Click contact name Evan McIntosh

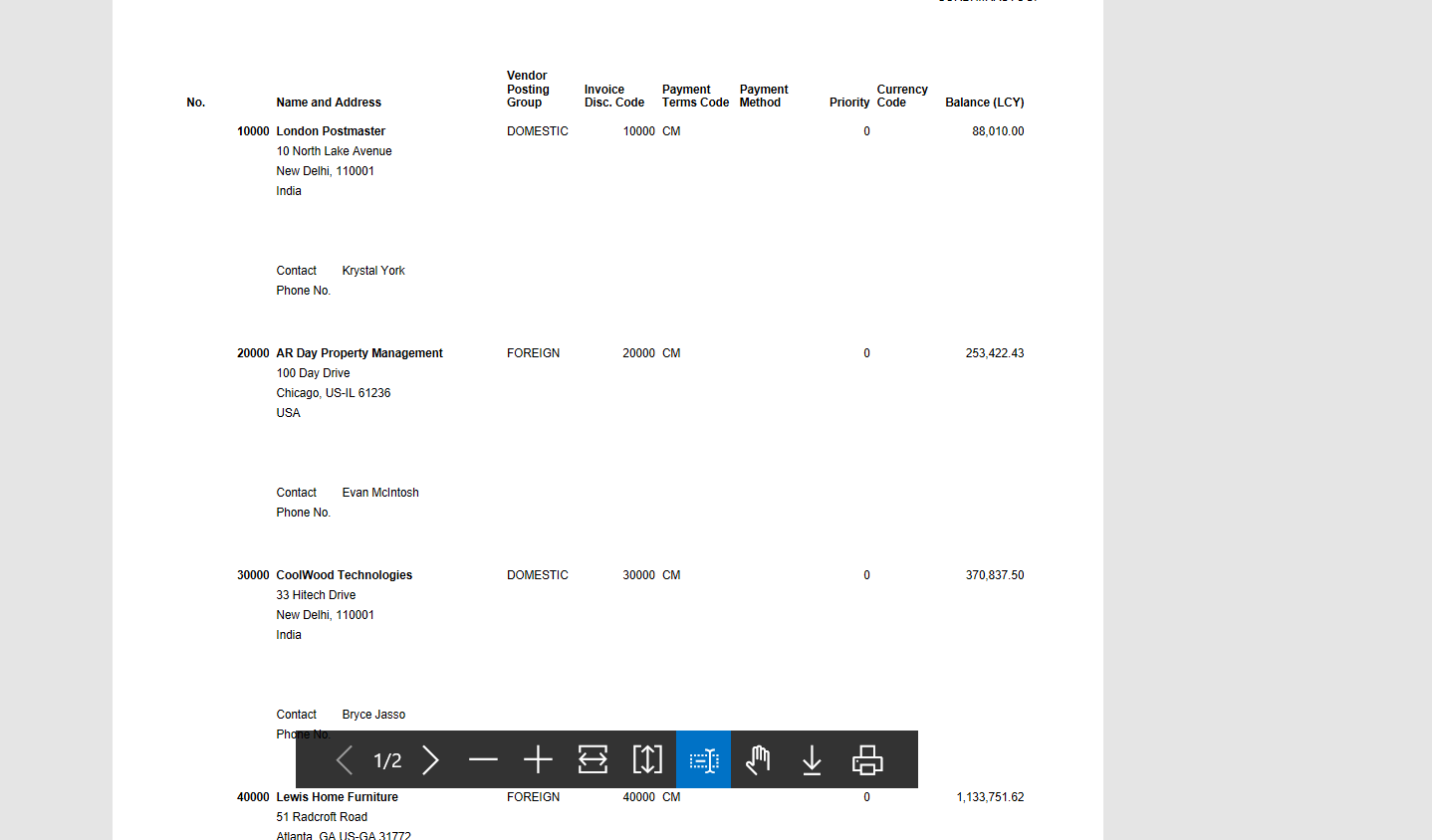tap(379, 492)
